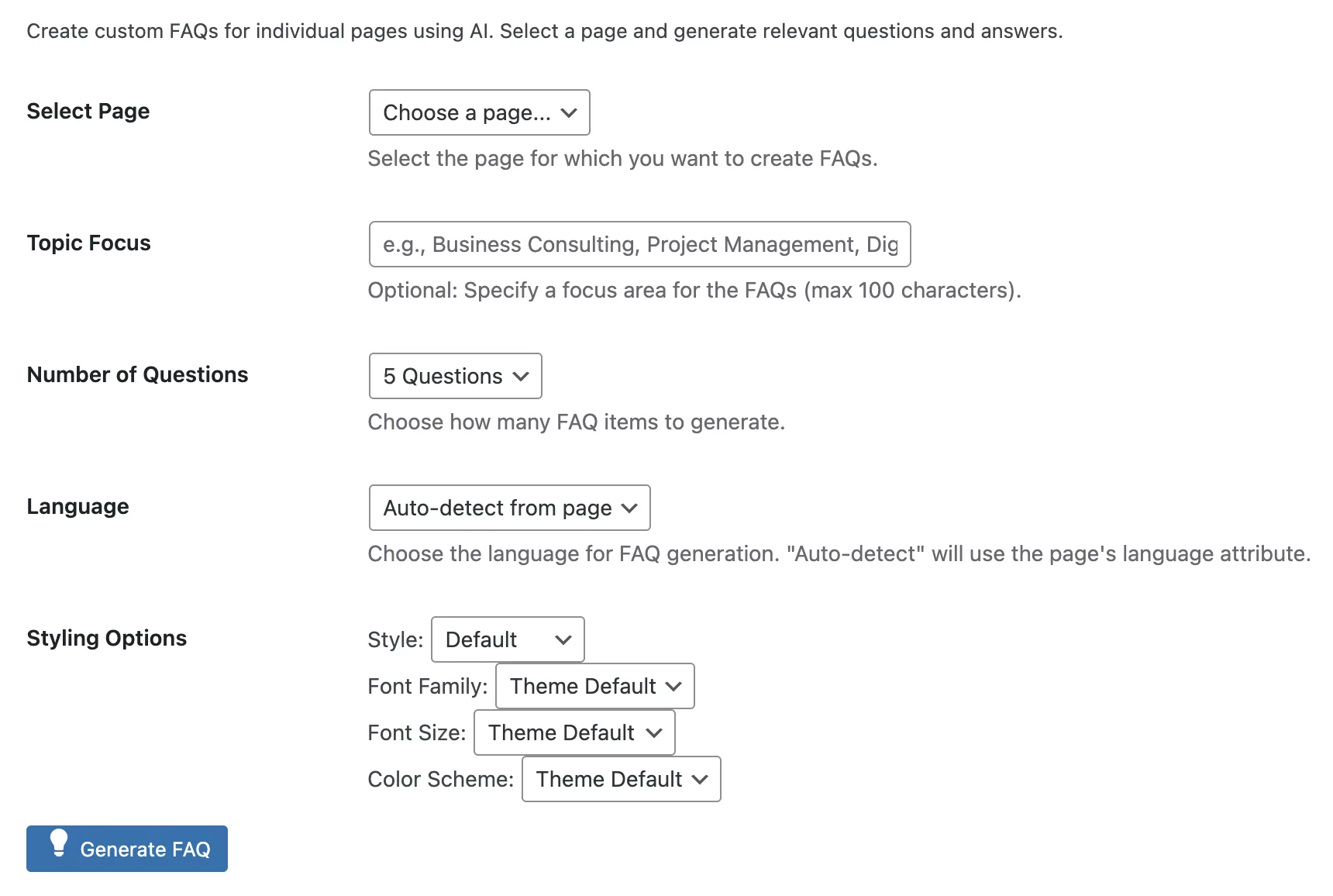
Task: Open the Font Size dropdown
Action: [x=574, y=732]
